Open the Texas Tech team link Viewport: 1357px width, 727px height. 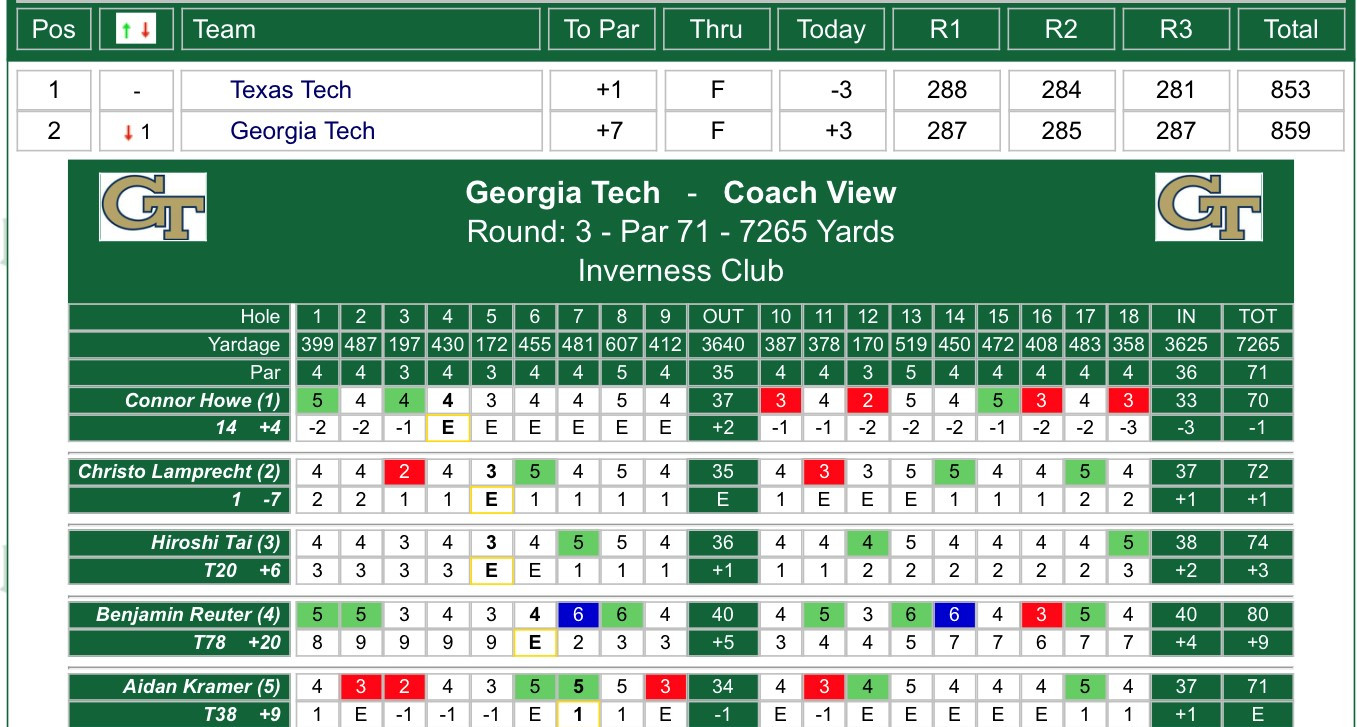tap(291, 90)
